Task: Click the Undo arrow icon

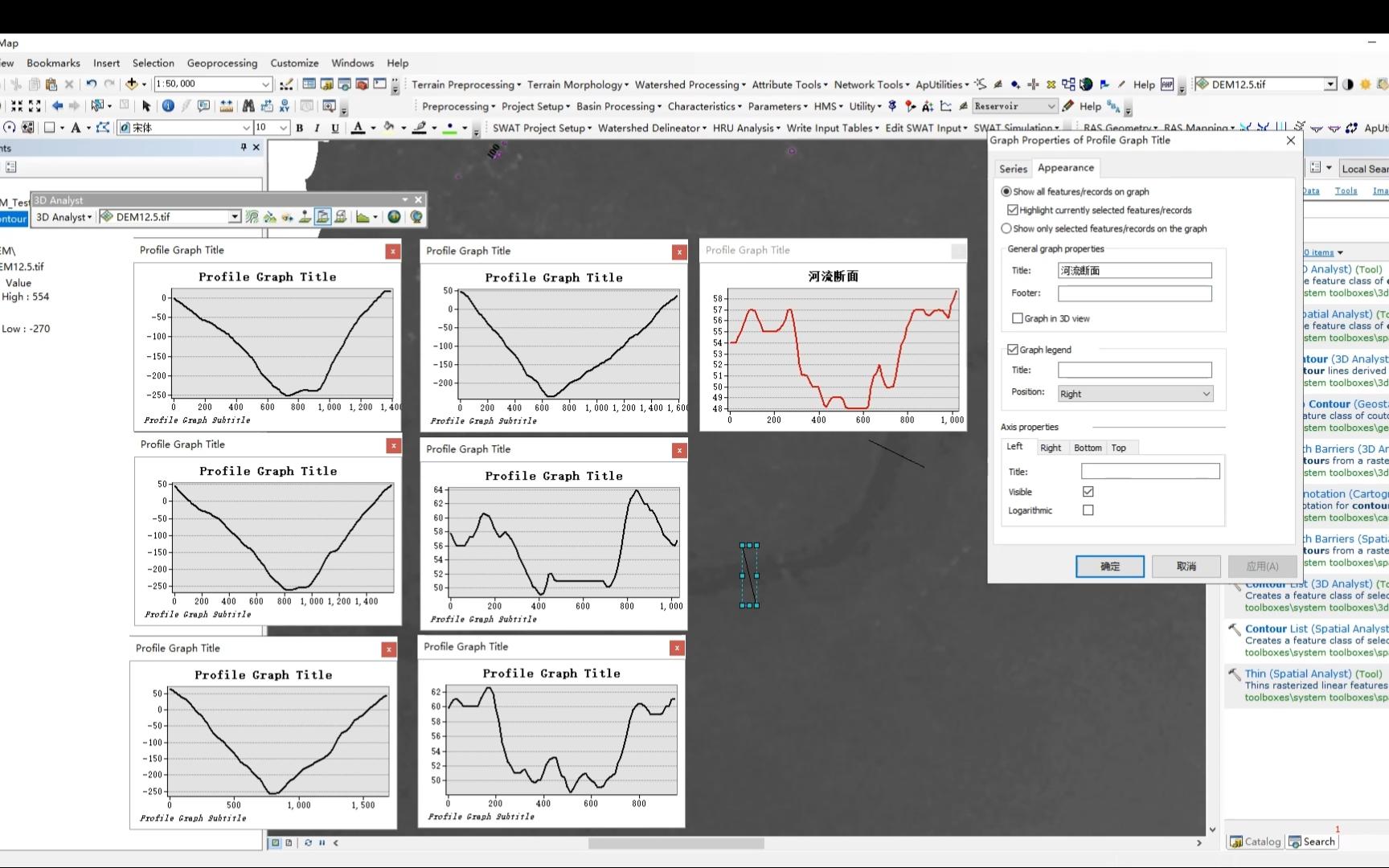Action: point(91,84)
